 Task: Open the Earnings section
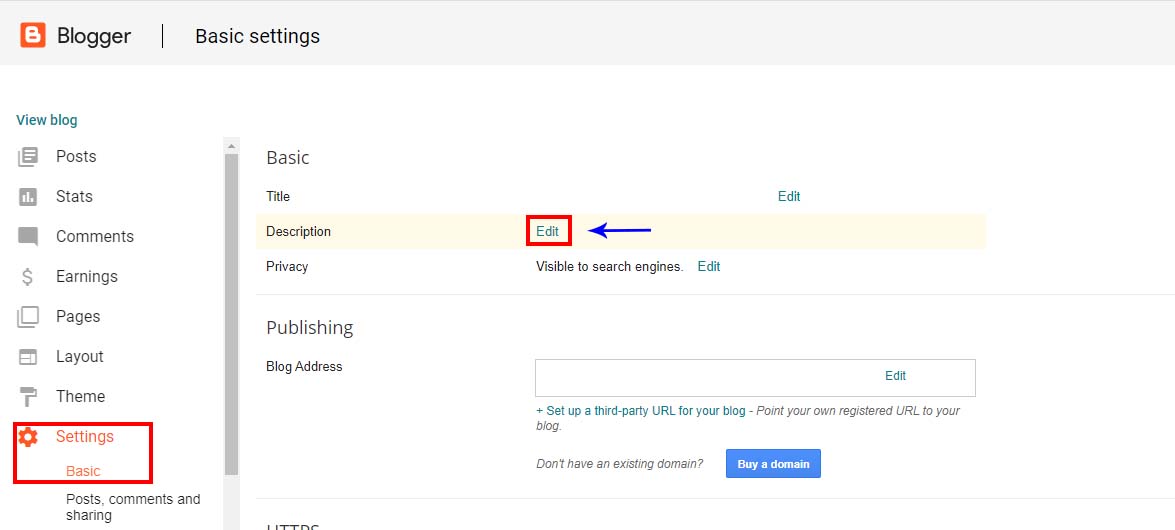pyautogui.click(x=87, y=277)
